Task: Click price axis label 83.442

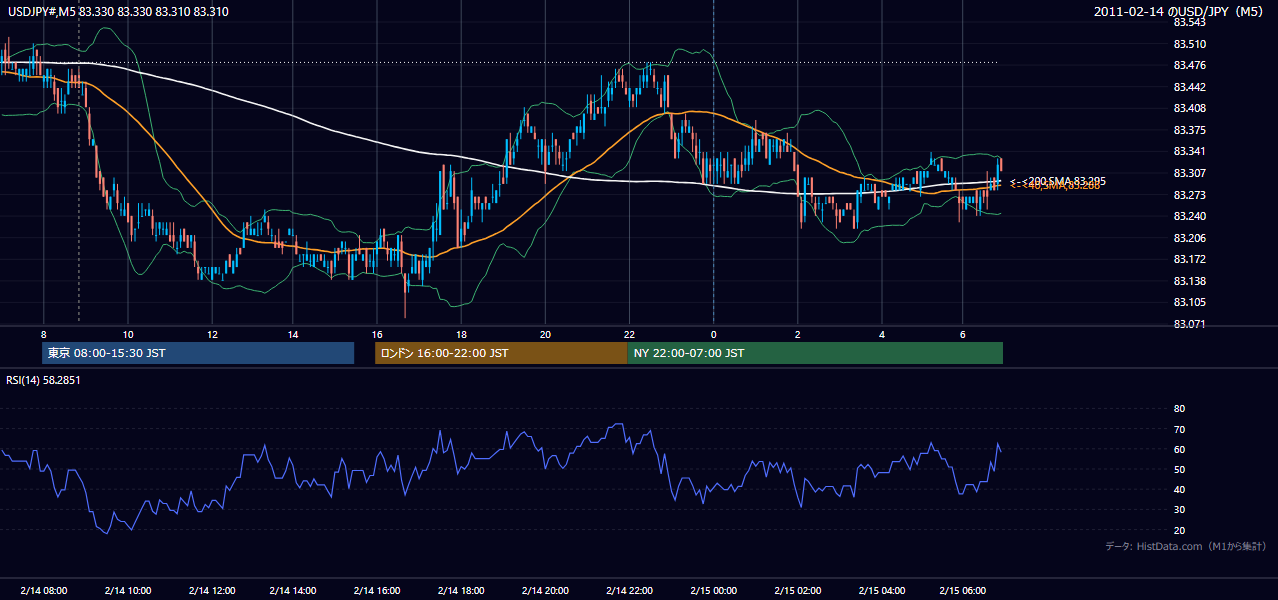Action: pyautogui.click(x=1189, y=87)
